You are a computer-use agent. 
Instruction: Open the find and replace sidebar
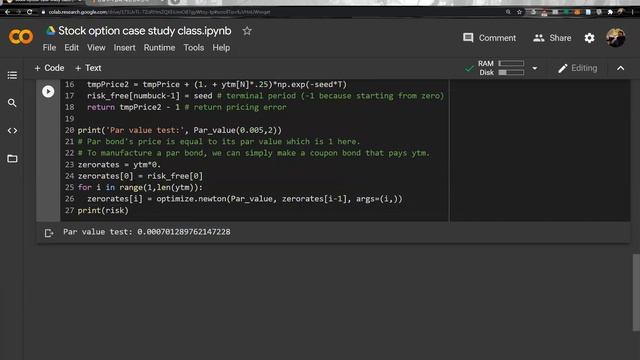pyautogui.click(x=12, y=103)
